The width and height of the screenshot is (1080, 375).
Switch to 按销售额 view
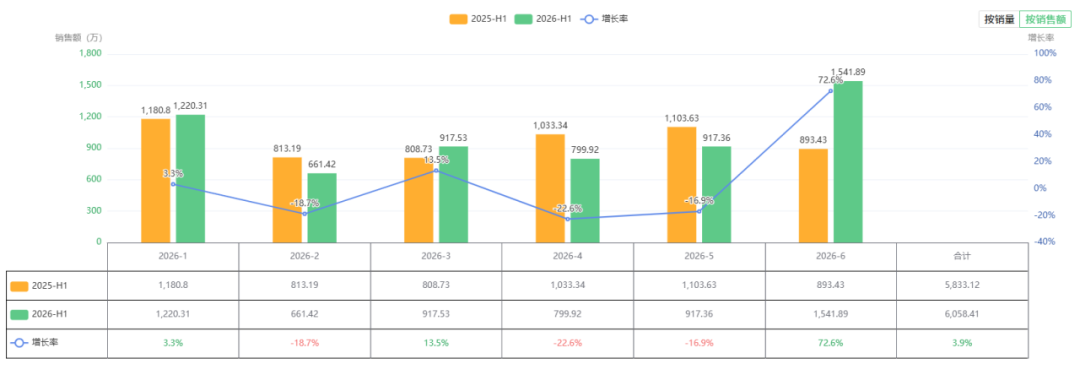(x=1045, y=19)
